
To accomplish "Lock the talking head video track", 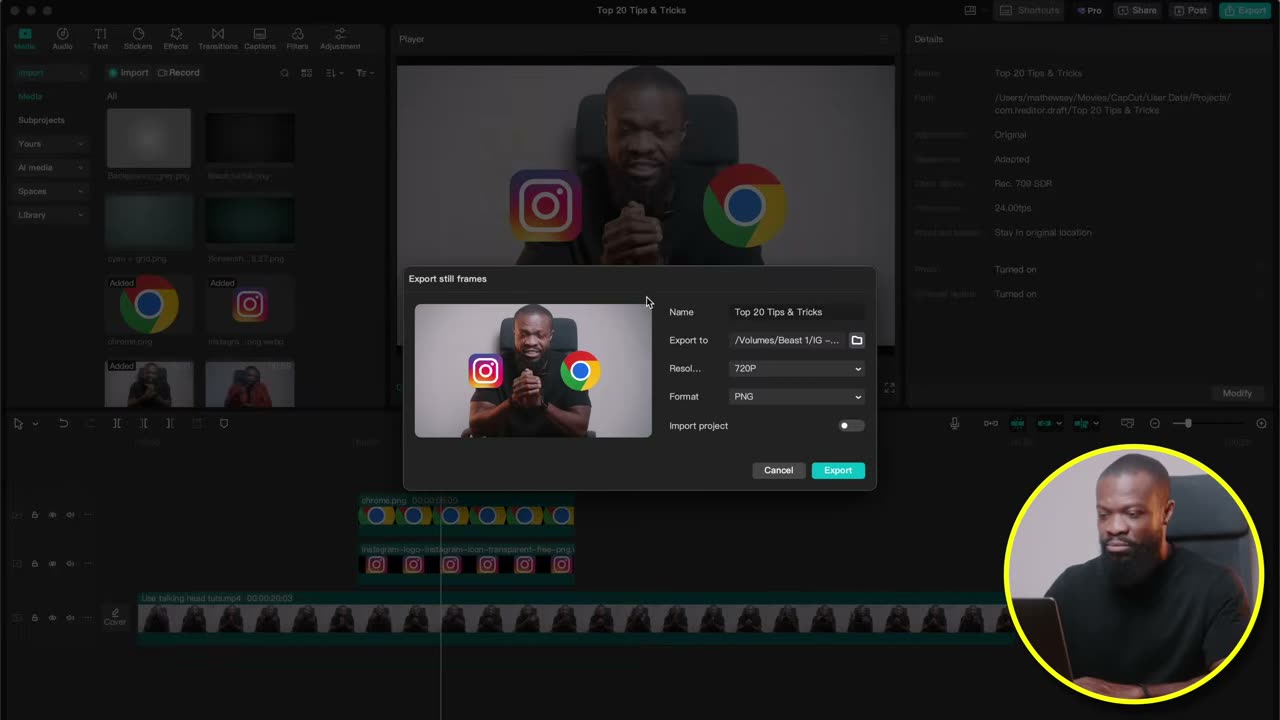I will [35, 618].
